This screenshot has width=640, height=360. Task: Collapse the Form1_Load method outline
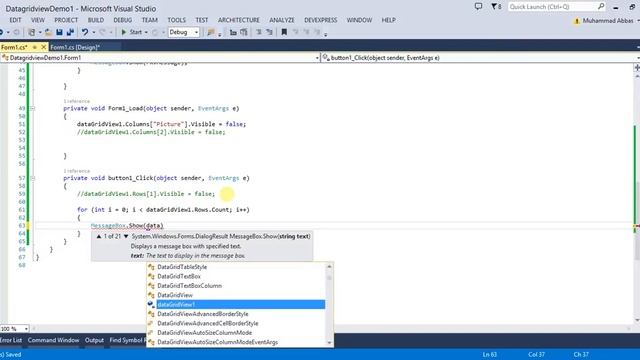pos(32,109)
